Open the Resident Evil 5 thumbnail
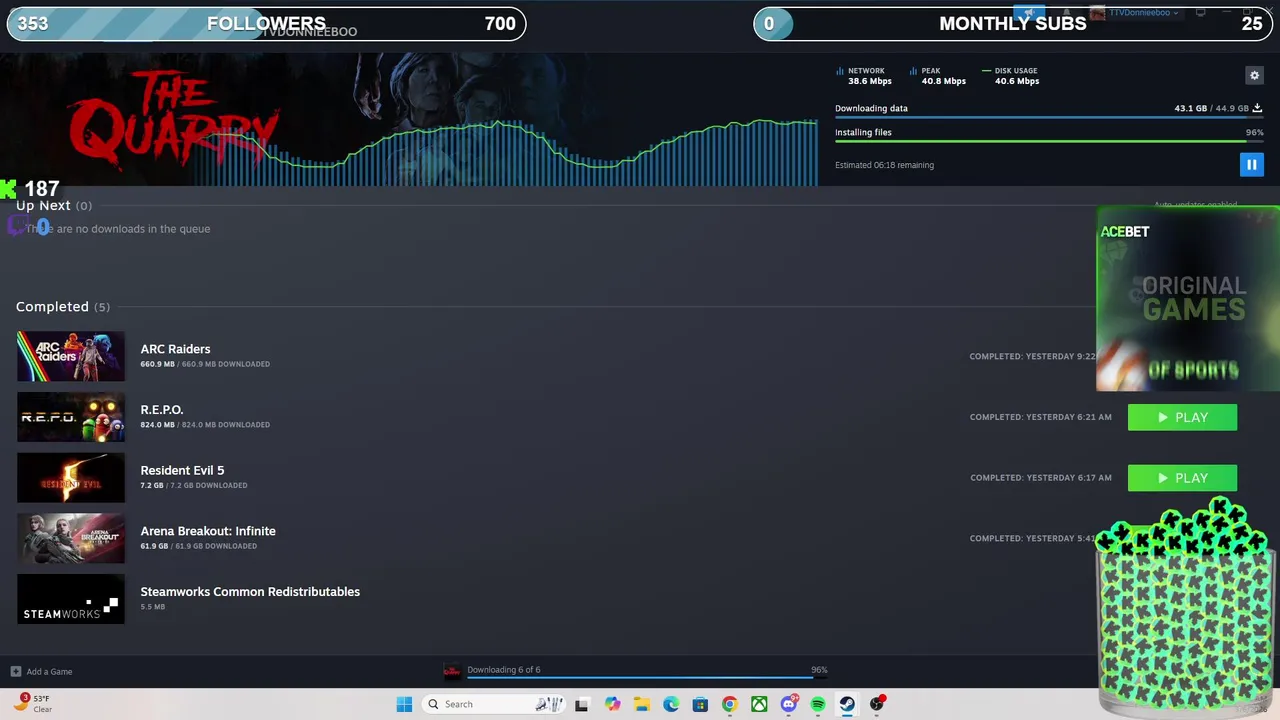1280x720 pixels. (x=71, y=478)
